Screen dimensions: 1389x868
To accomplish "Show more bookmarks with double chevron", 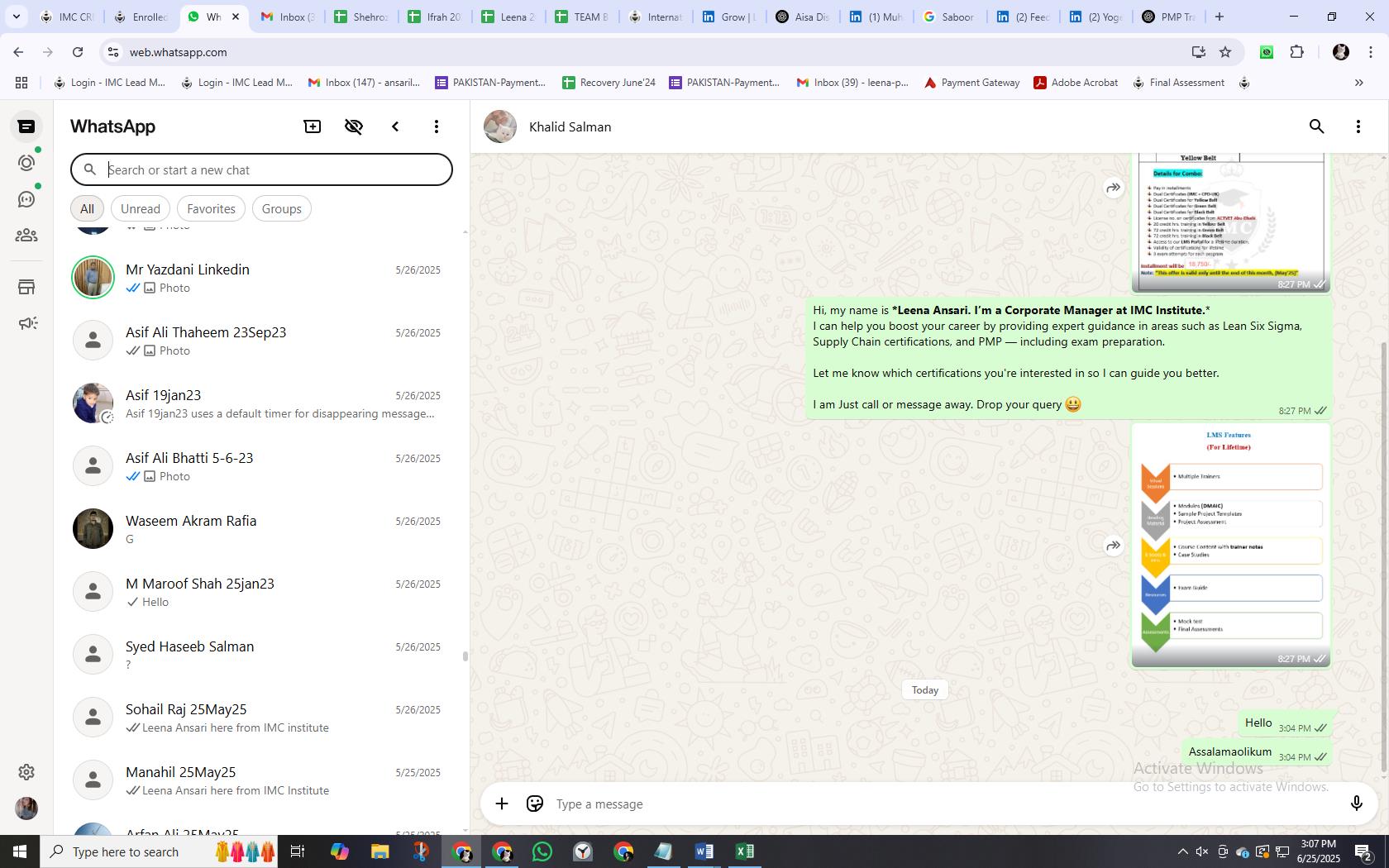I will 1358,83.
